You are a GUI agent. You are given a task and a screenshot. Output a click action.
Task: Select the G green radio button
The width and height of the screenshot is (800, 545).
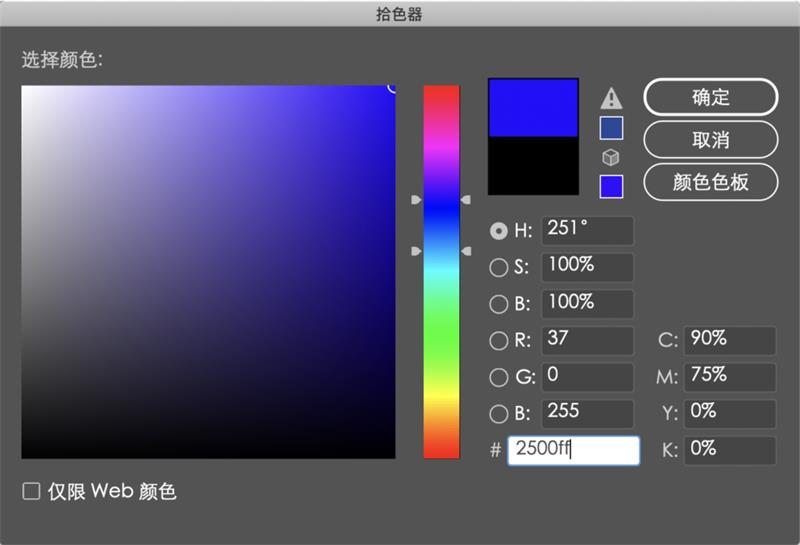(498, 378)
